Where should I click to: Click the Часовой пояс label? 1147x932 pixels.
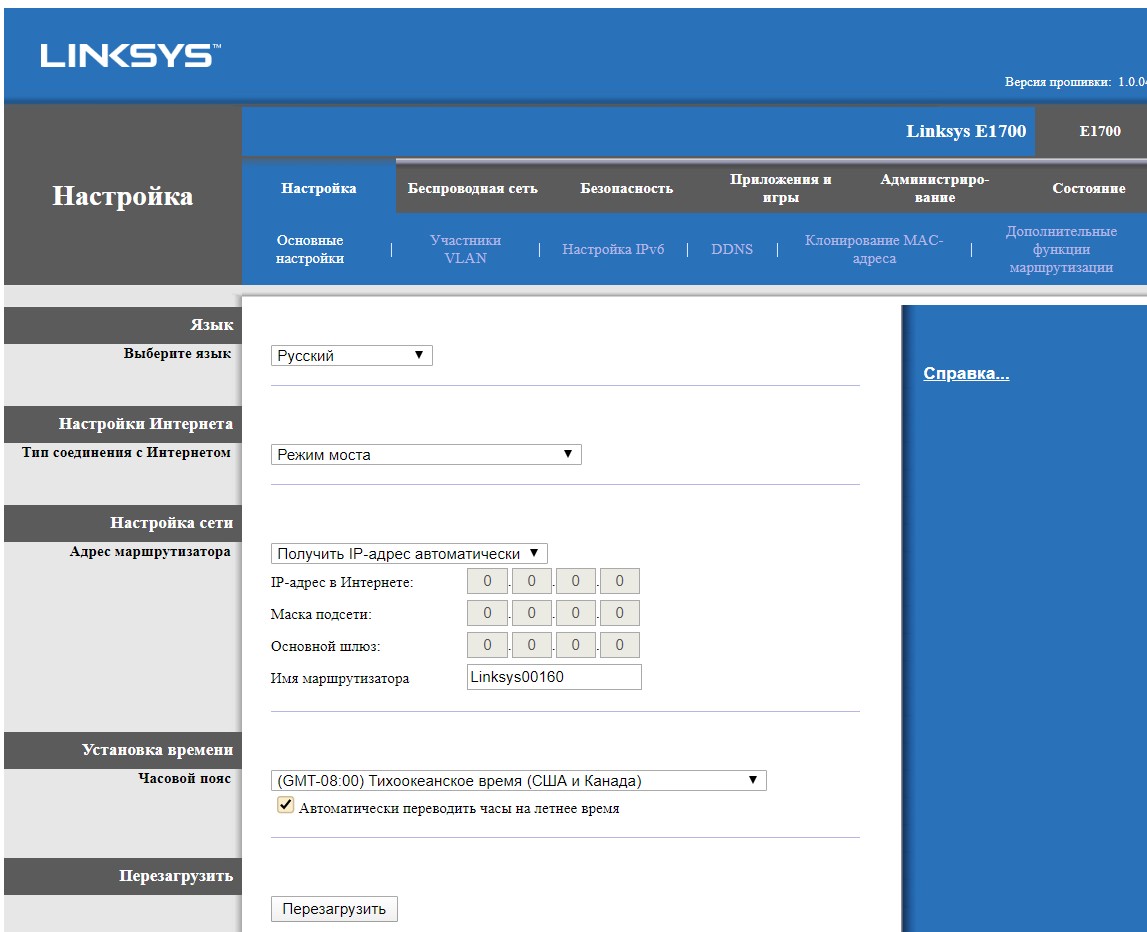coord(184,778)
